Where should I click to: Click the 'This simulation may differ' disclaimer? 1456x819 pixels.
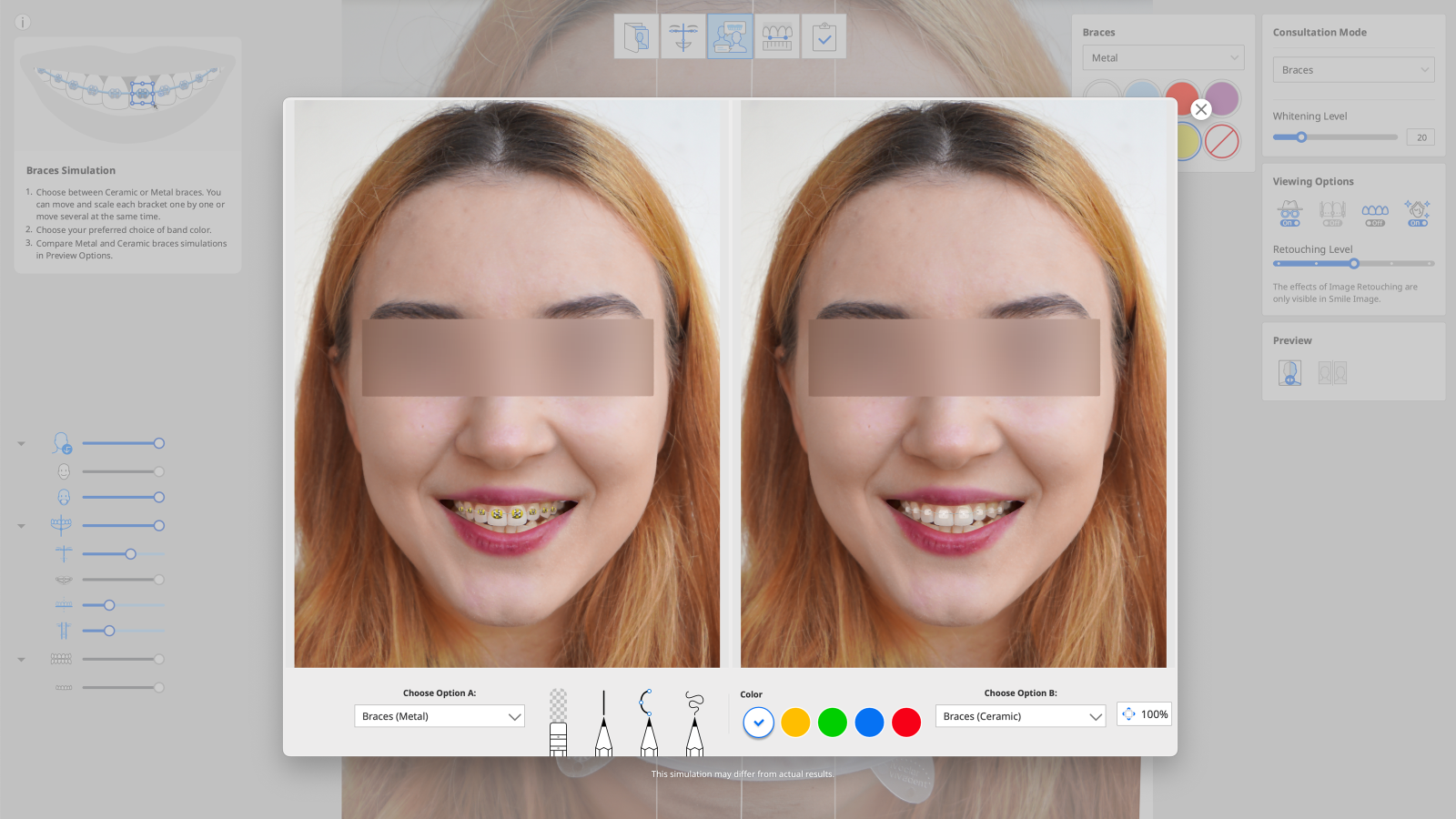[743, 774]
